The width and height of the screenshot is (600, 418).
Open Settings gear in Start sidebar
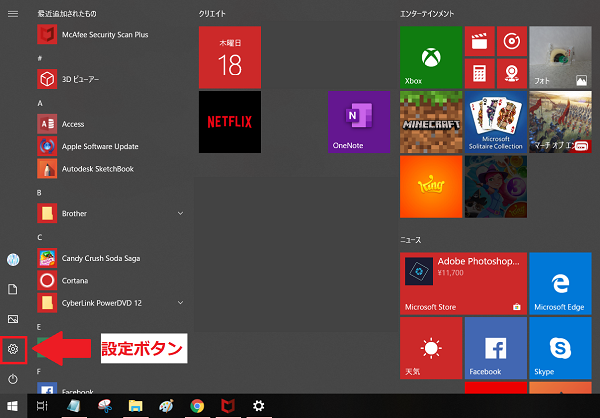pyautogui.click(x=13, y=349)
